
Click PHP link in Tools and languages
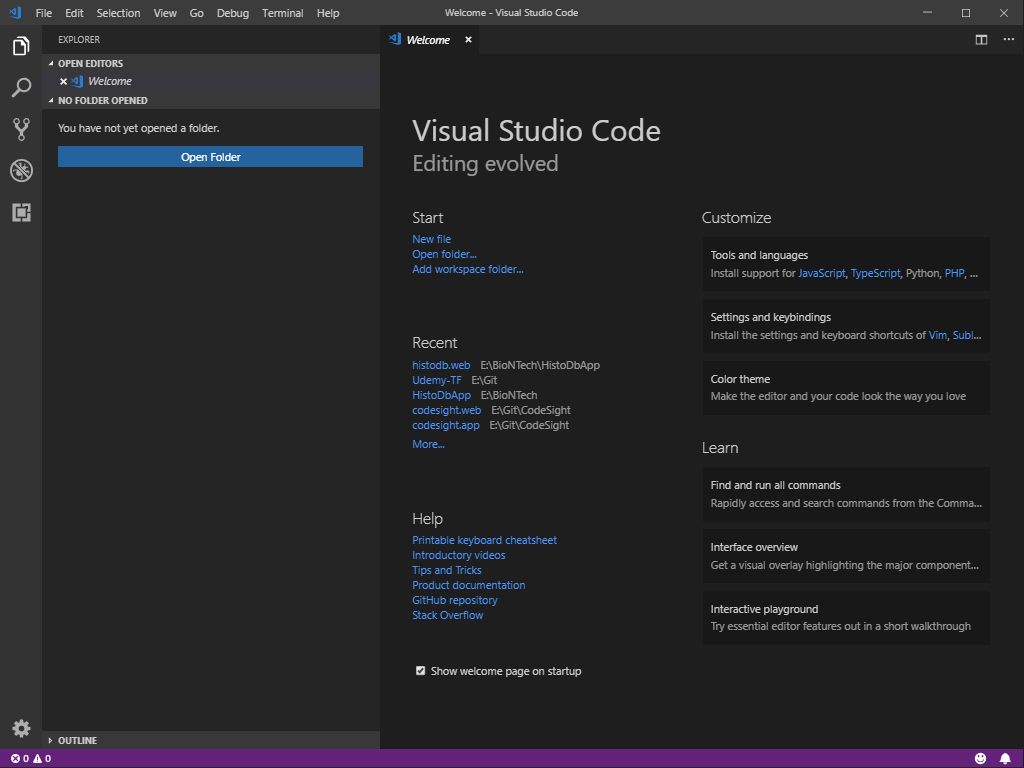pos(954,273)
